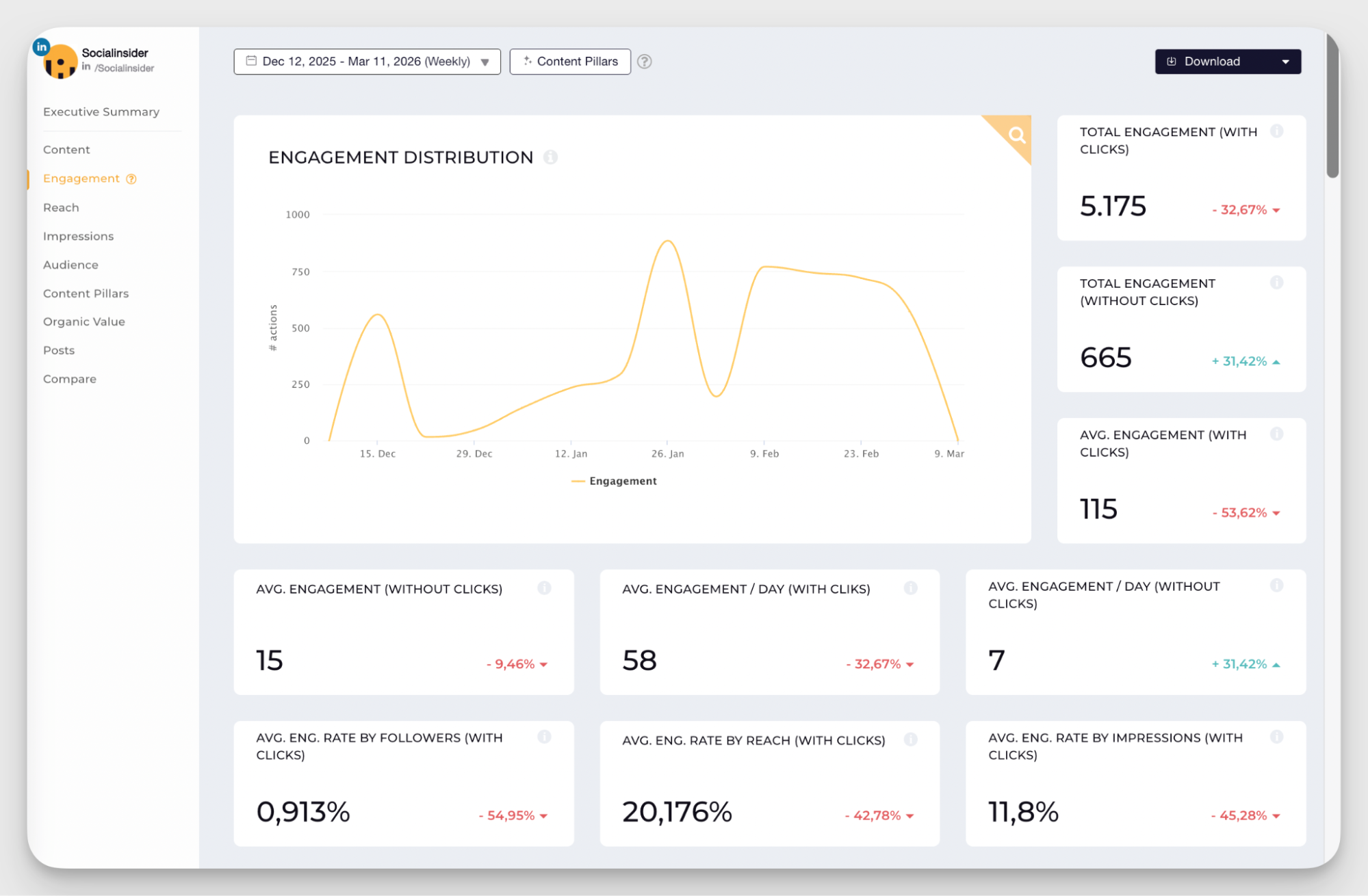Open the info tooltip on Total Engagement (With Clicks)
This screenshot has width=1368, height=896.
(1277, 131)
